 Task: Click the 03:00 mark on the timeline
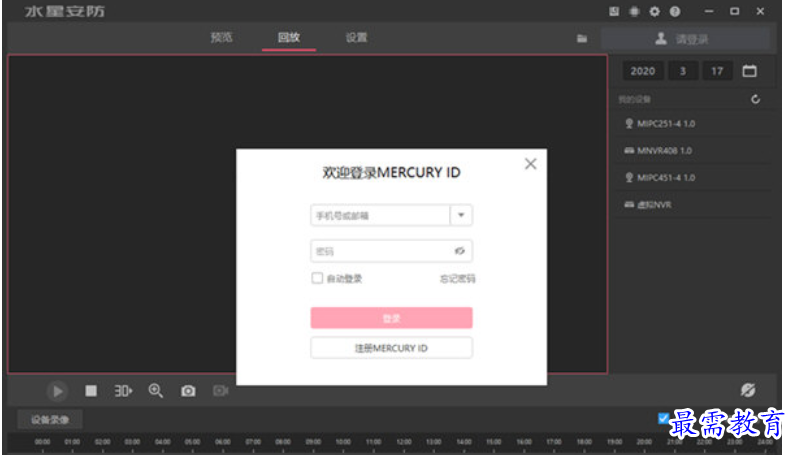pyautogui.click(x=133, y=443)
